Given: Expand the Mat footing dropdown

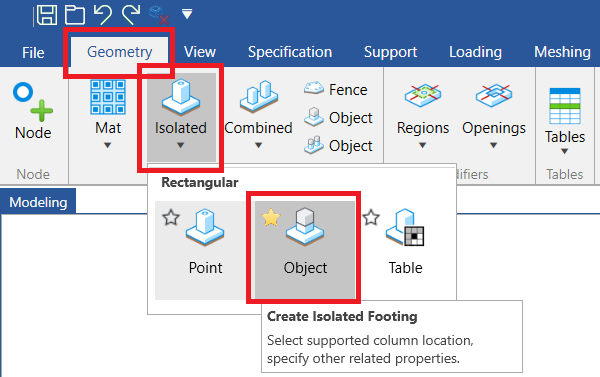Looking at the screenshot, I should (x=108, y=145).
